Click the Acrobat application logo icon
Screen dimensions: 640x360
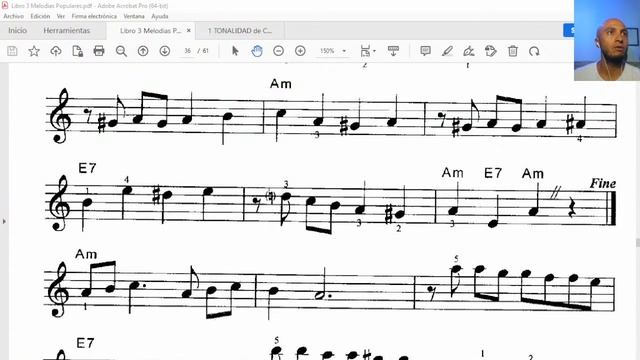coord(5,5)
